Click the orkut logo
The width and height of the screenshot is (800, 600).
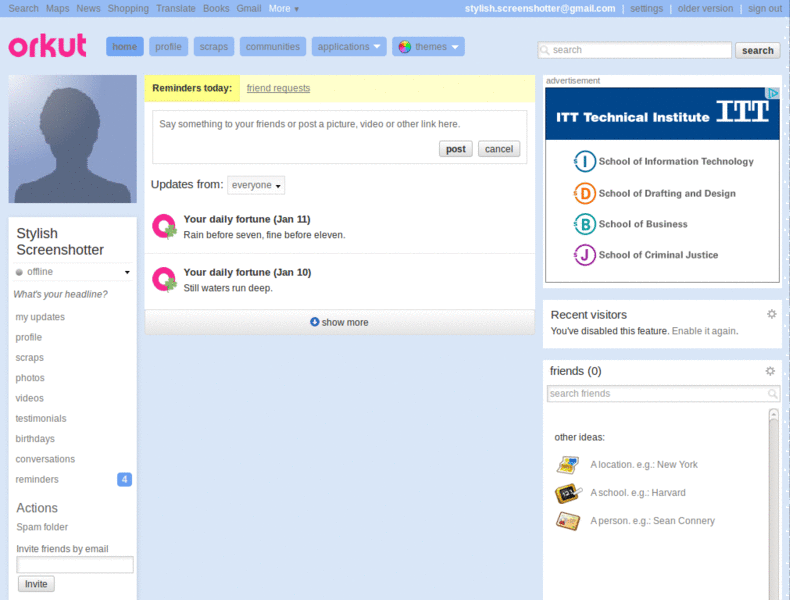click(47, 45)
